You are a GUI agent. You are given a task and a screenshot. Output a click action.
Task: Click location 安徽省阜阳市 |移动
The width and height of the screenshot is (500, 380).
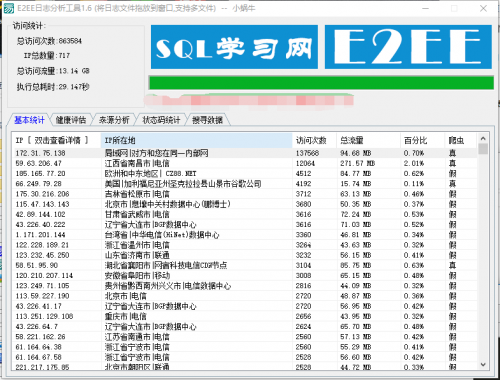pyautogui.click(x=137, y=276)
